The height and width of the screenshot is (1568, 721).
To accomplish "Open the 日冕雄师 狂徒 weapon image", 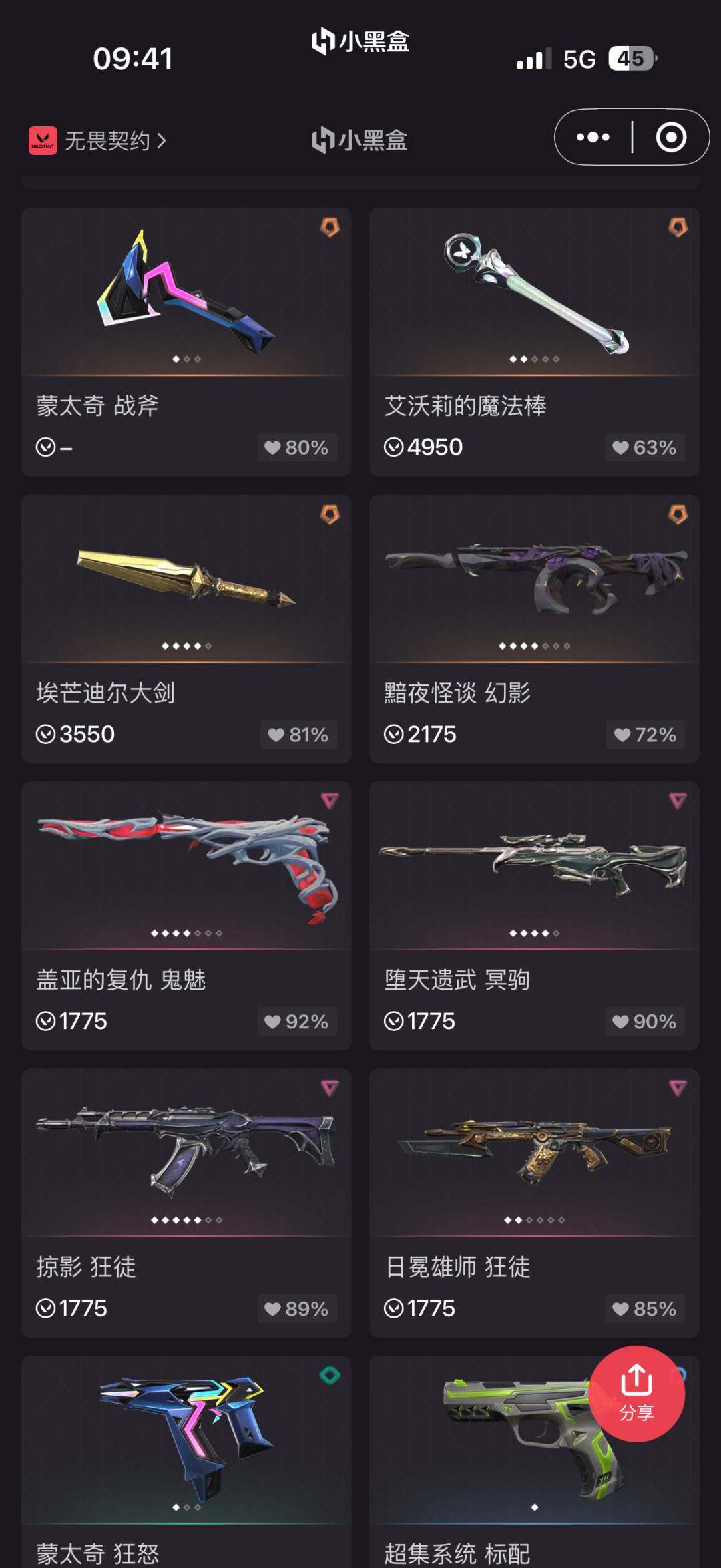I will pyautogui.click(x=534, y=1152).
